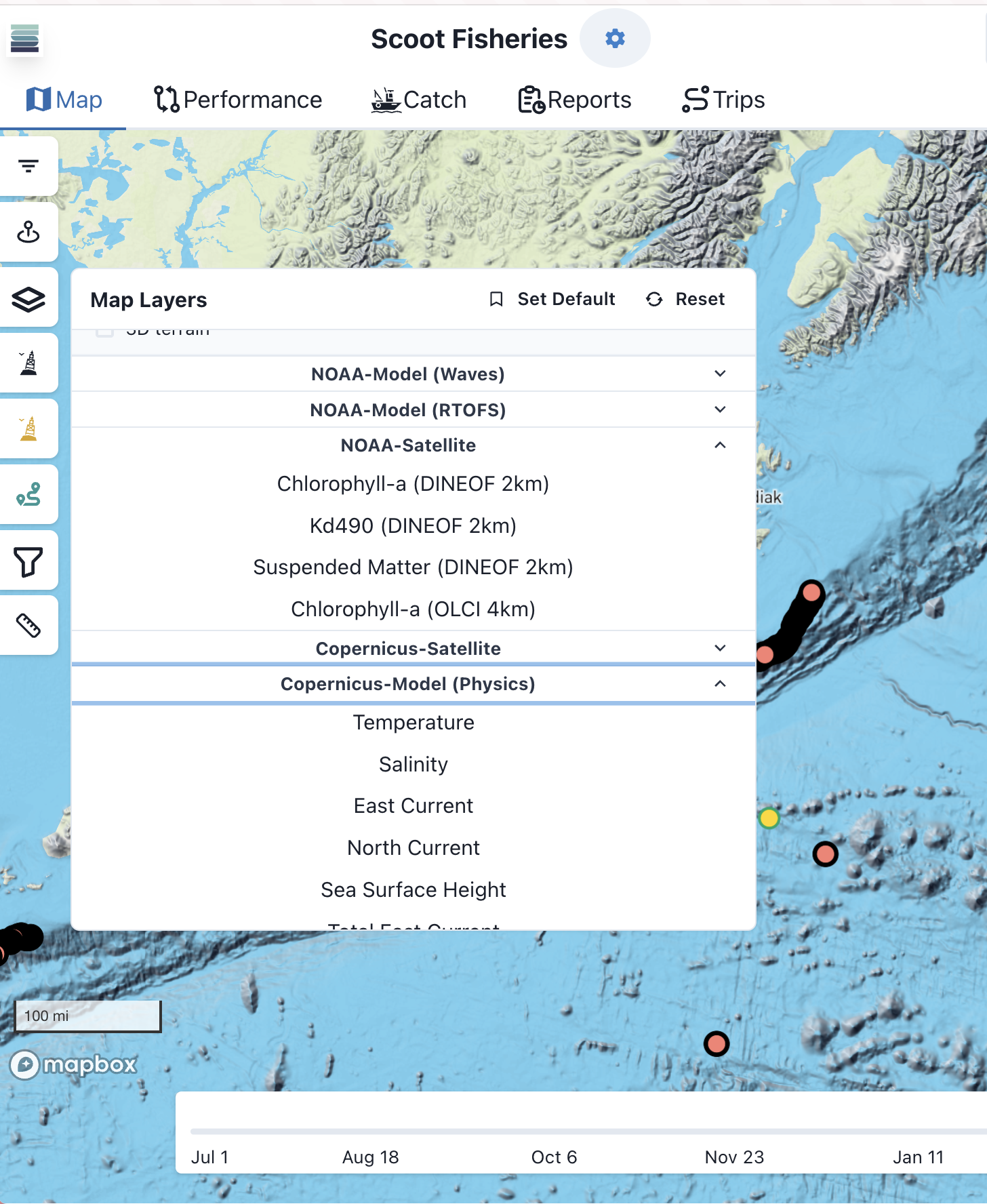Collapse the NOAA-Satellite section

(x=414, y=445)
